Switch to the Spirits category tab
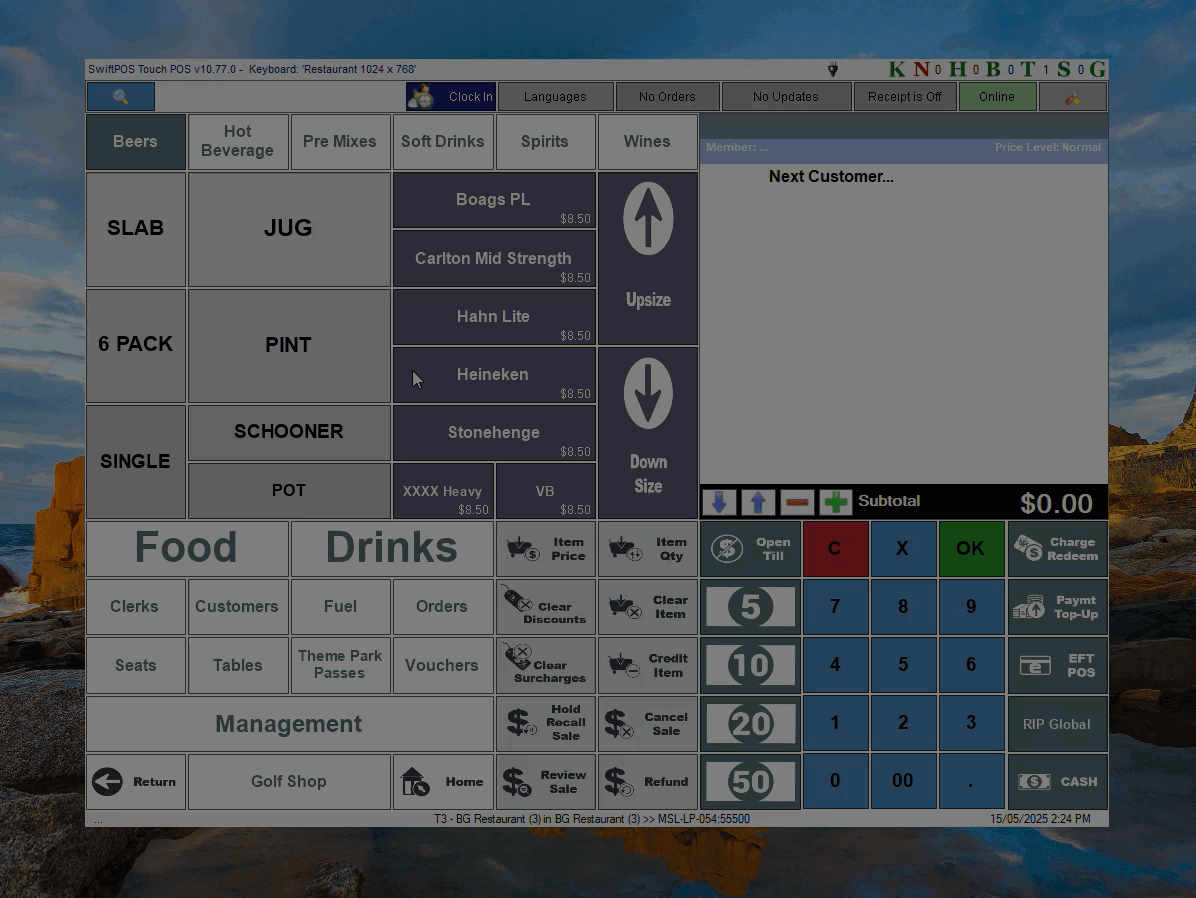The height and width of the screenshot is (898, 1196). pos(545,141)
